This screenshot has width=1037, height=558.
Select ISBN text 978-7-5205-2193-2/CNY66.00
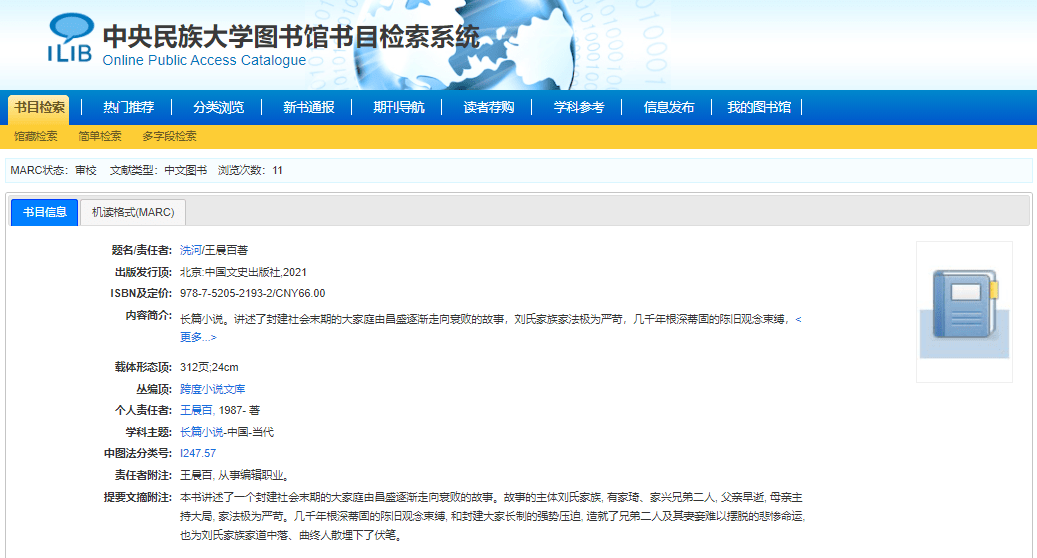click(253, 293)
